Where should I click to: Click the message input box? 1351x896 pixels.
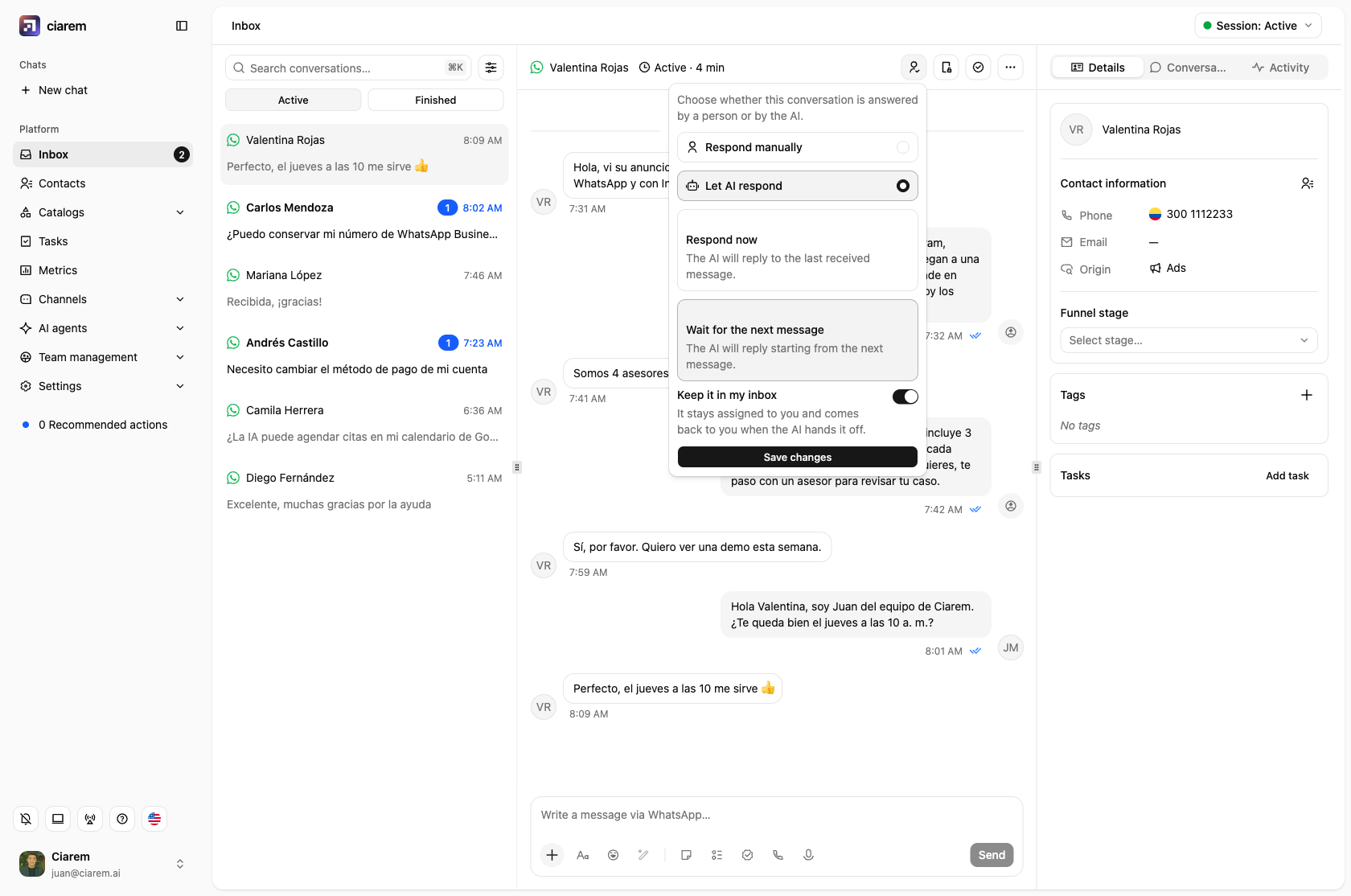tap(777, 815)
